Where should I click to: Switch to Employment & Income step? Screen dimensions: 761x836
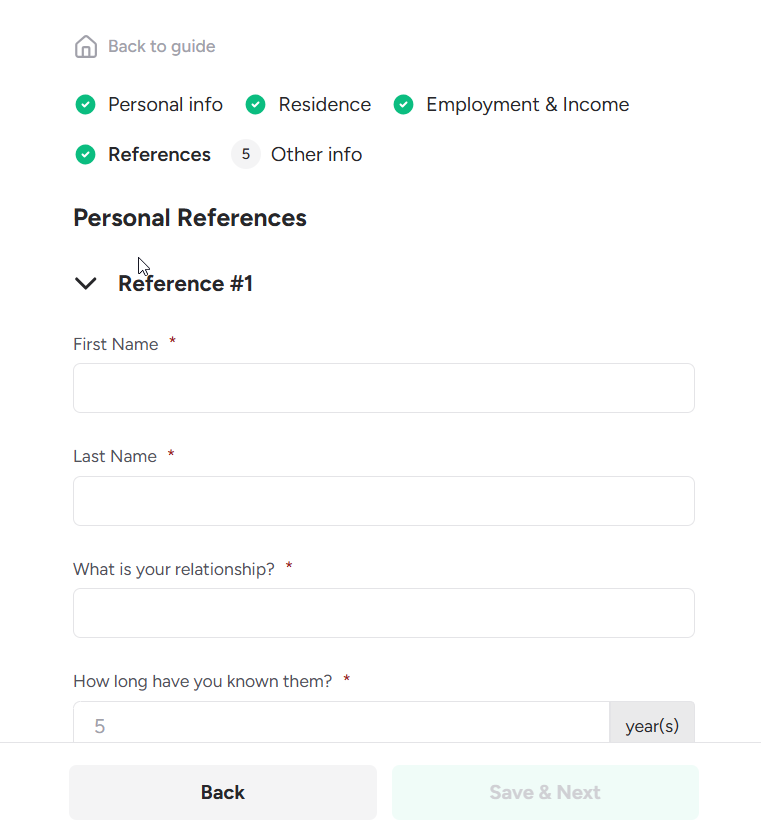pyautogui.click(x=527, y=104)
